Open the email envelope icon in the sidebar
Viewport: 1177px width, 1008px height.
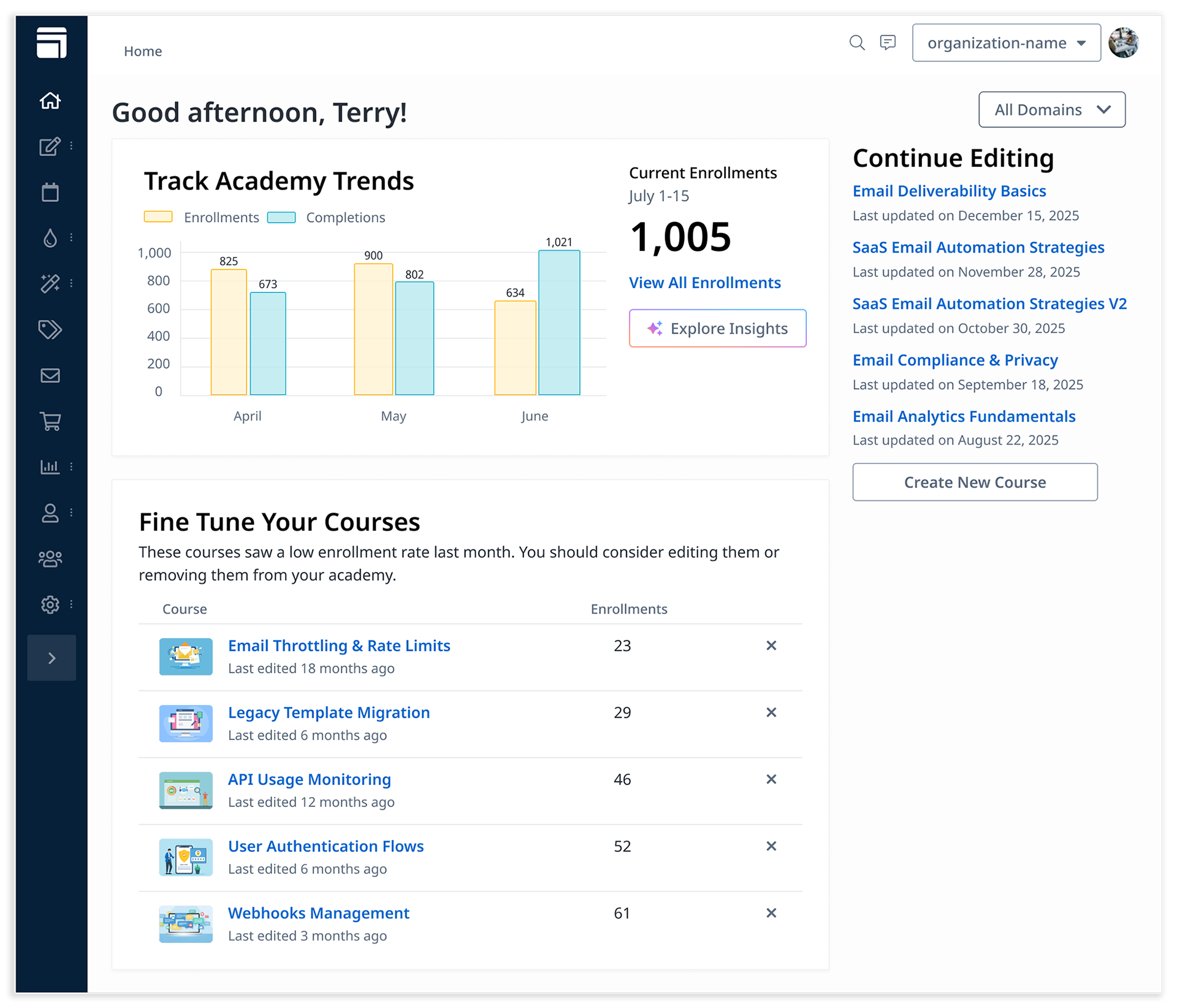tap(50, 375)
